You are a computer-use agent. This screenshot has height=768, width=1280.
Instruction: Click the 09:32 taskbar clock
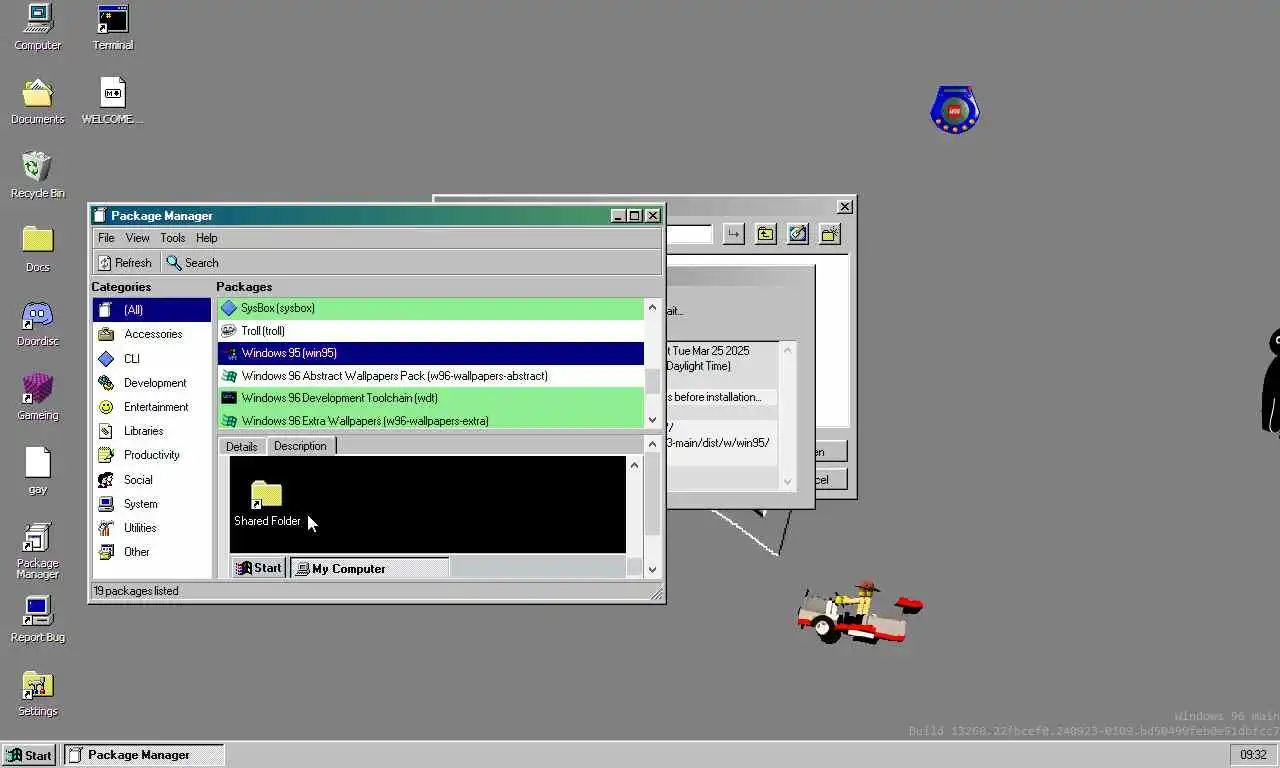tap(1253, 755)
